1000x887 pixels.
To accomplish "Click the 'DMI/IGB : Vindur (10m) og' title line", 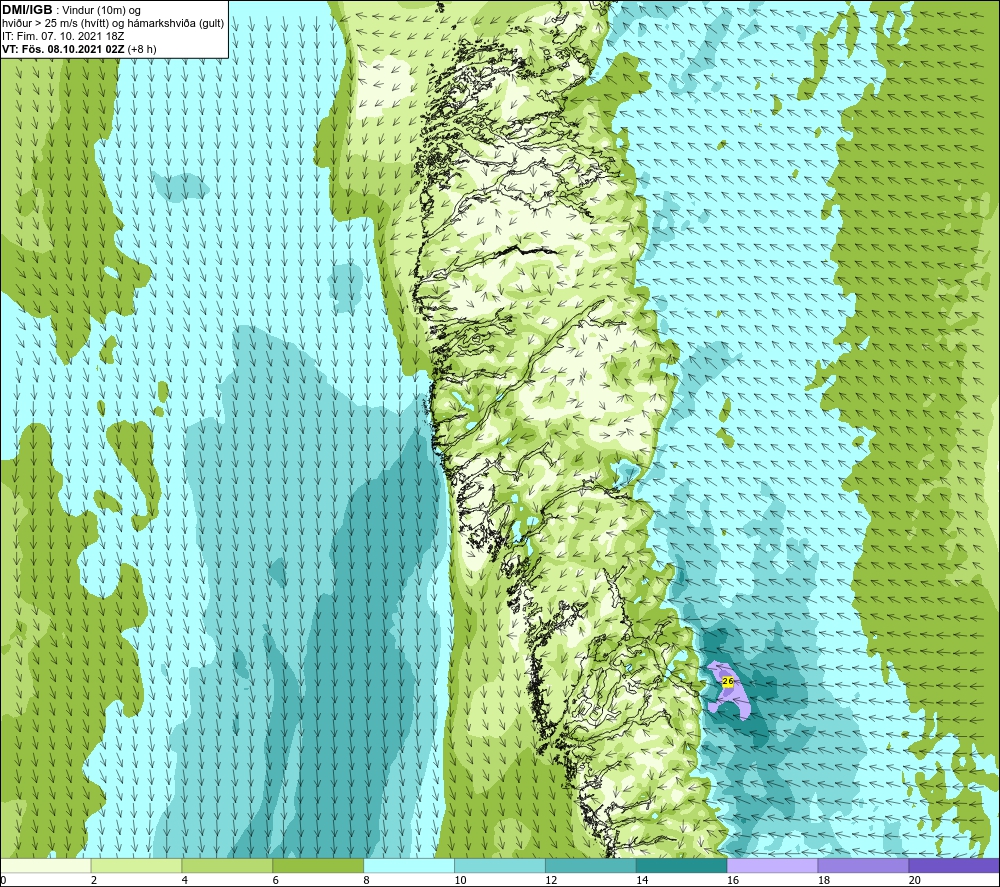I will 71,10.
